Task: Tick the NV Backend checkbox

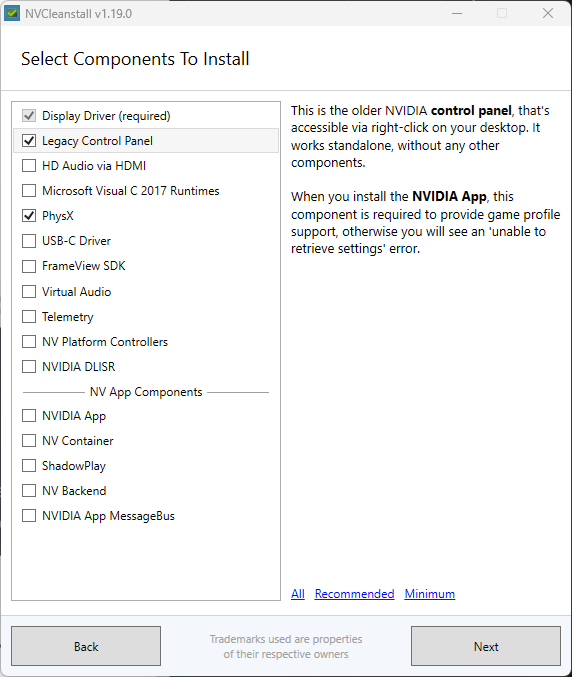Action: coord(29,491)
